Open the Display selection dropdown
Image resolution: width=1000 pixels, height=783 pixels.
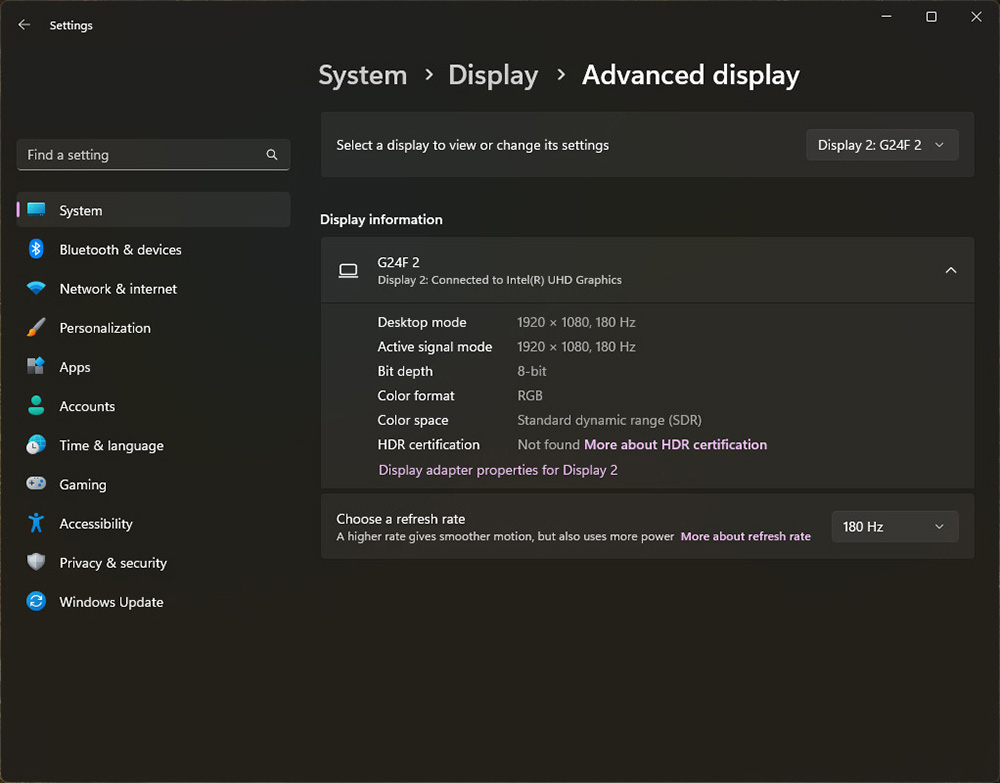882,145
